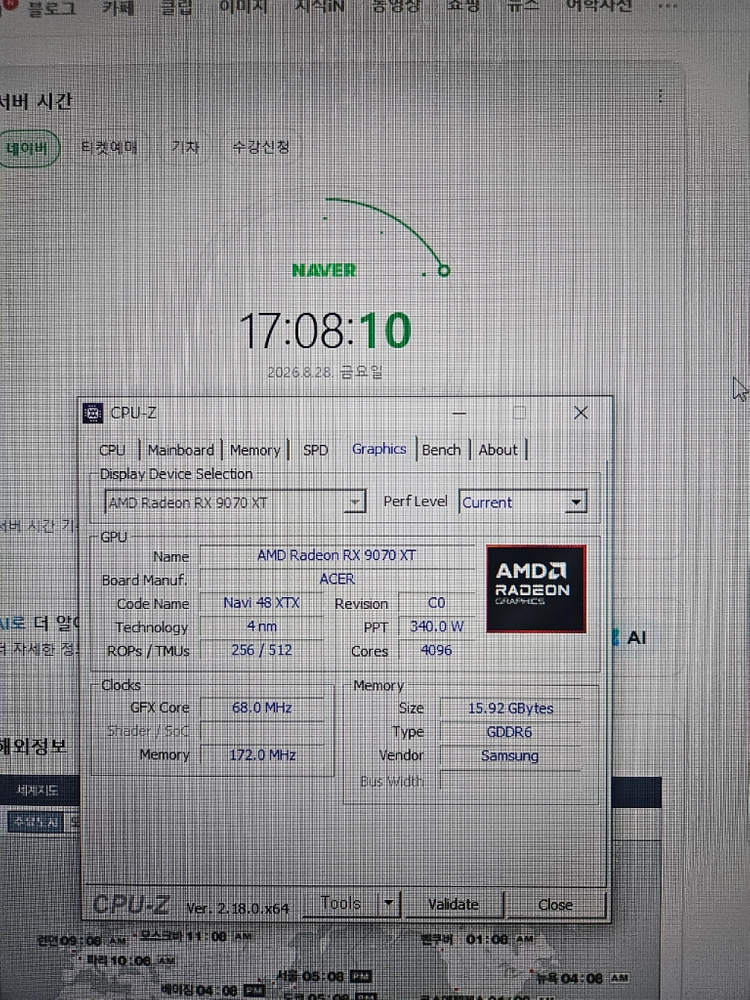Screen dimensions: 750x1000
Task: Click the 서울 05:08 time on map
Action: (324, 976)
